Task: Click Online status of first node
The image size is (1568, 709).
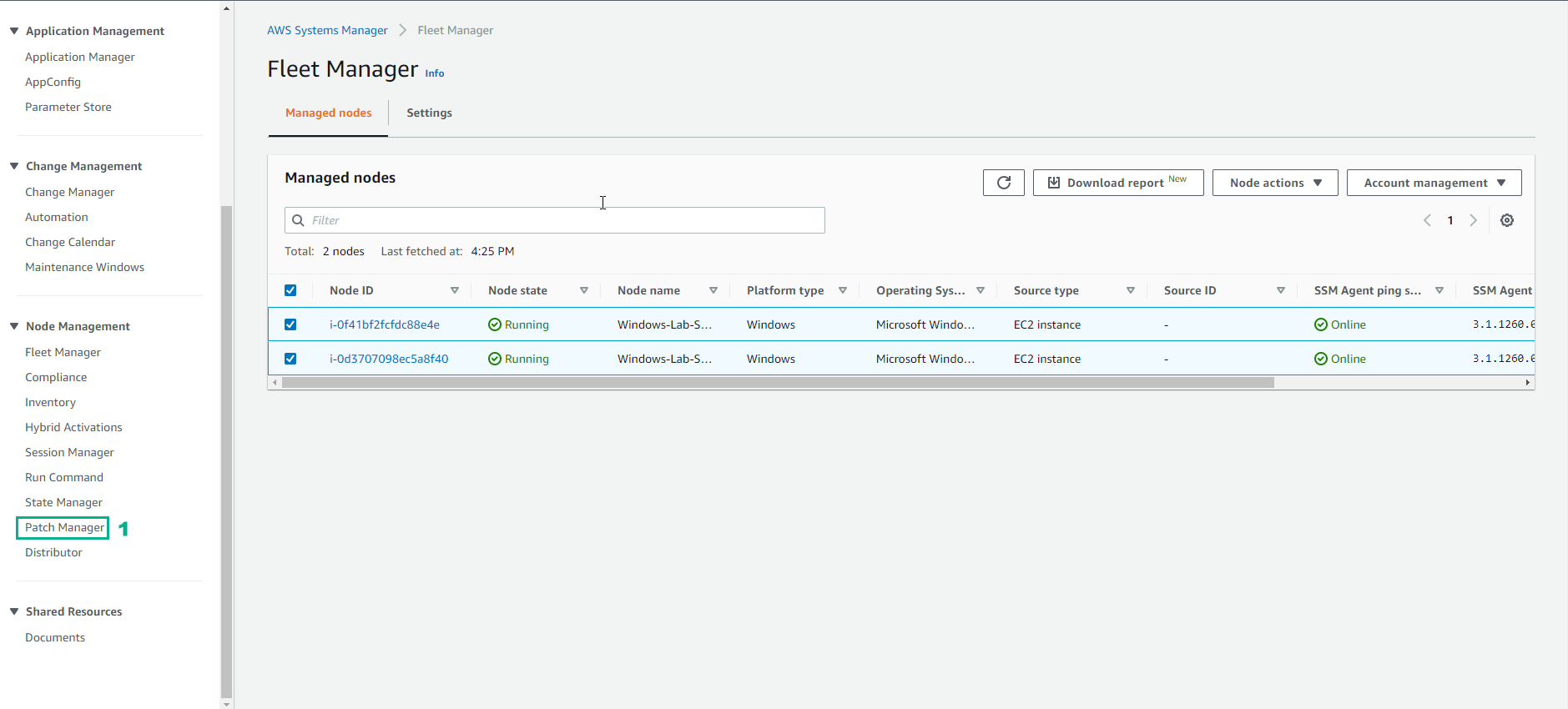Action: (x=1340, y=324)
